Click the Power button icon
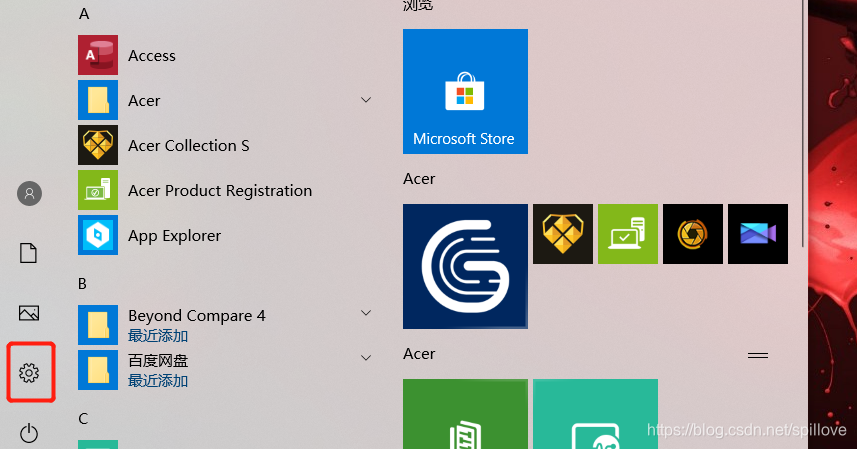The height and width of the screenshot is (449, 857). pos(29,433)
